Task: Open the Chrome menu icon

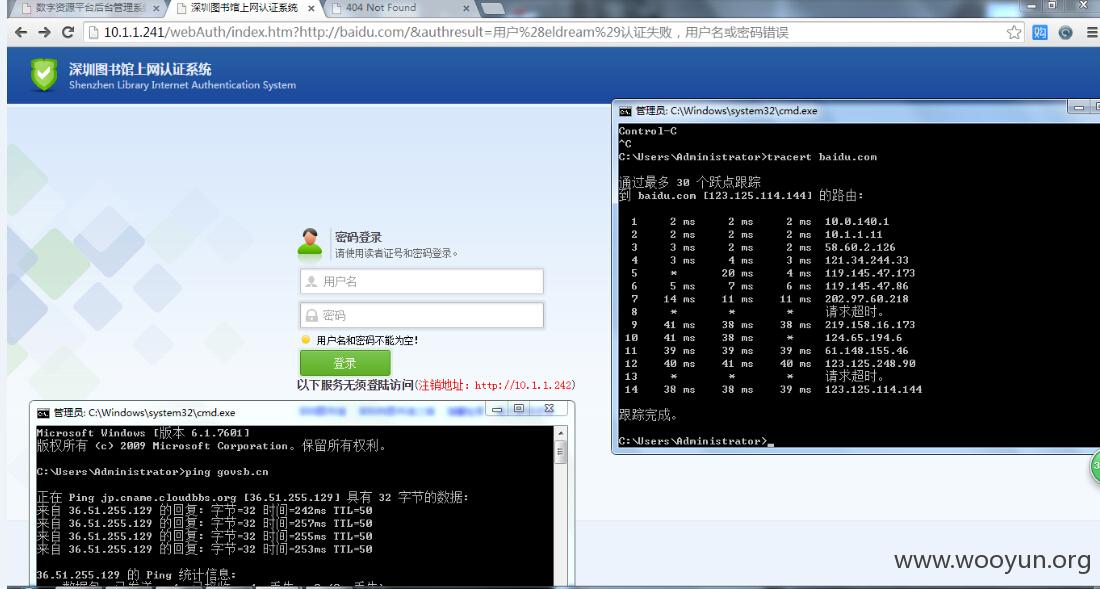Action: pos(1093,32)
